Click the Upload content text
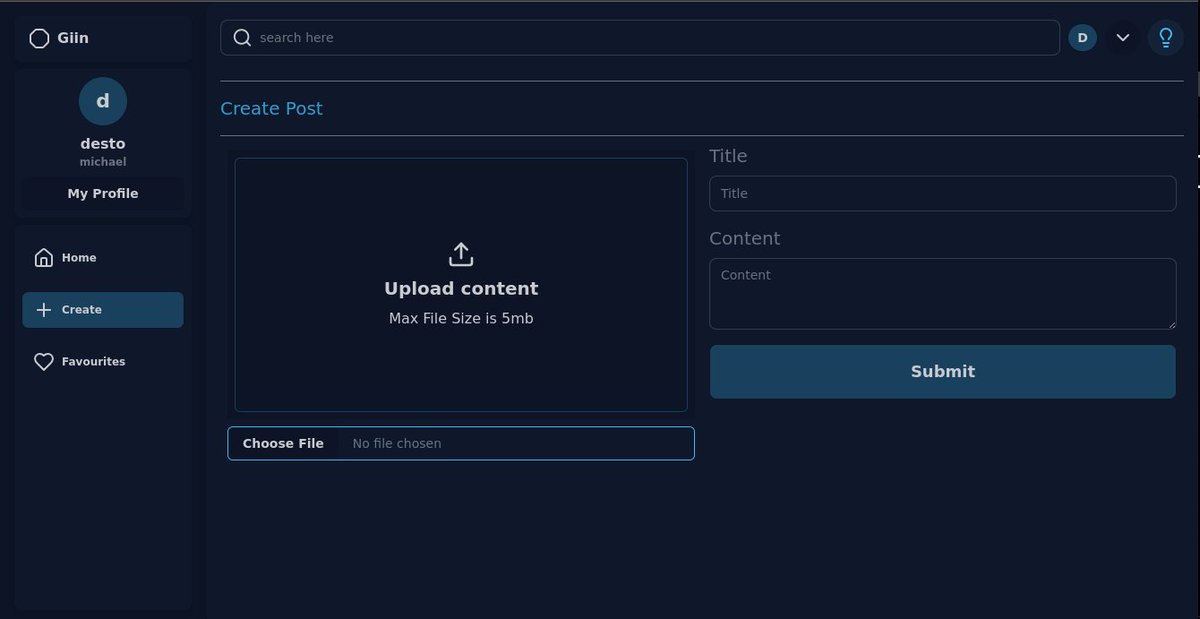Viewport: 1200px width, 619px height. tap(461, 289)
